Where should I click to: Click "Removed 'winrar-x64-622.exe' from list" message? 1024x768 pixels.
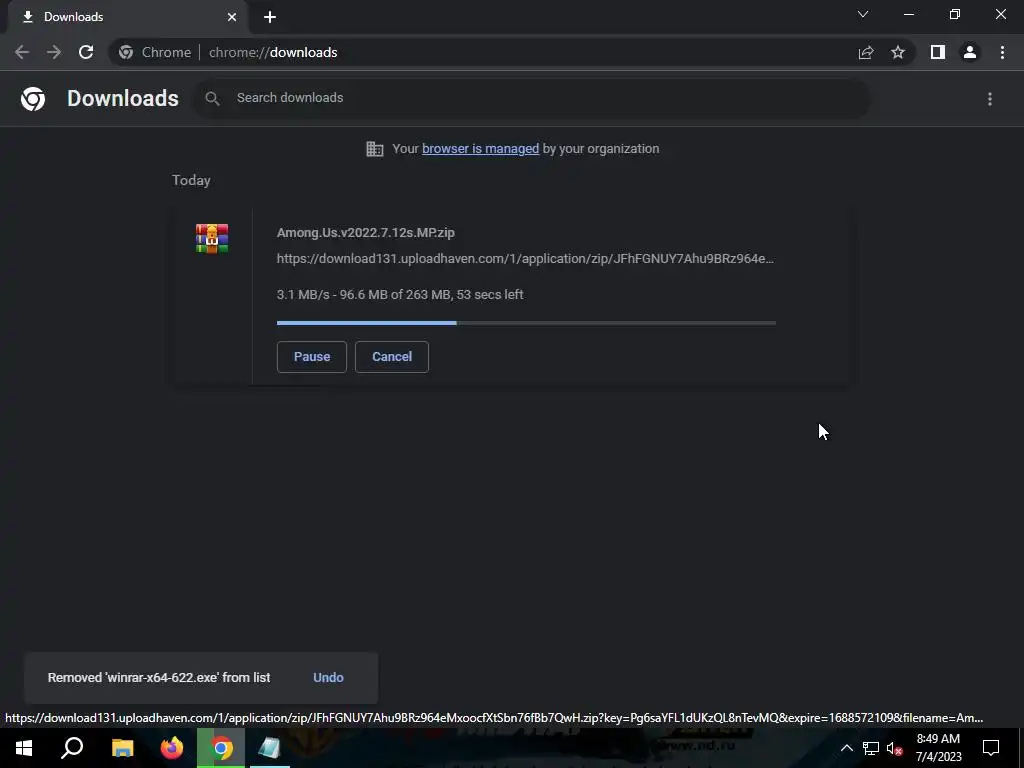(159, 678)
